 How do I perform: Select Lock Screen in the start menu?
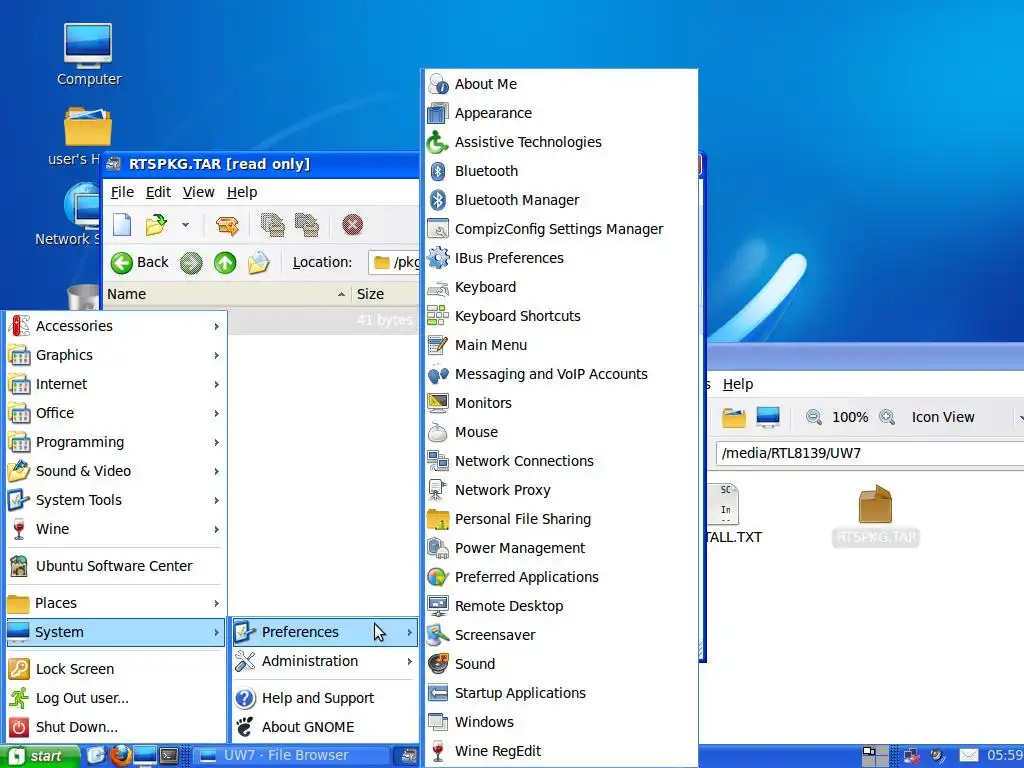116,669
